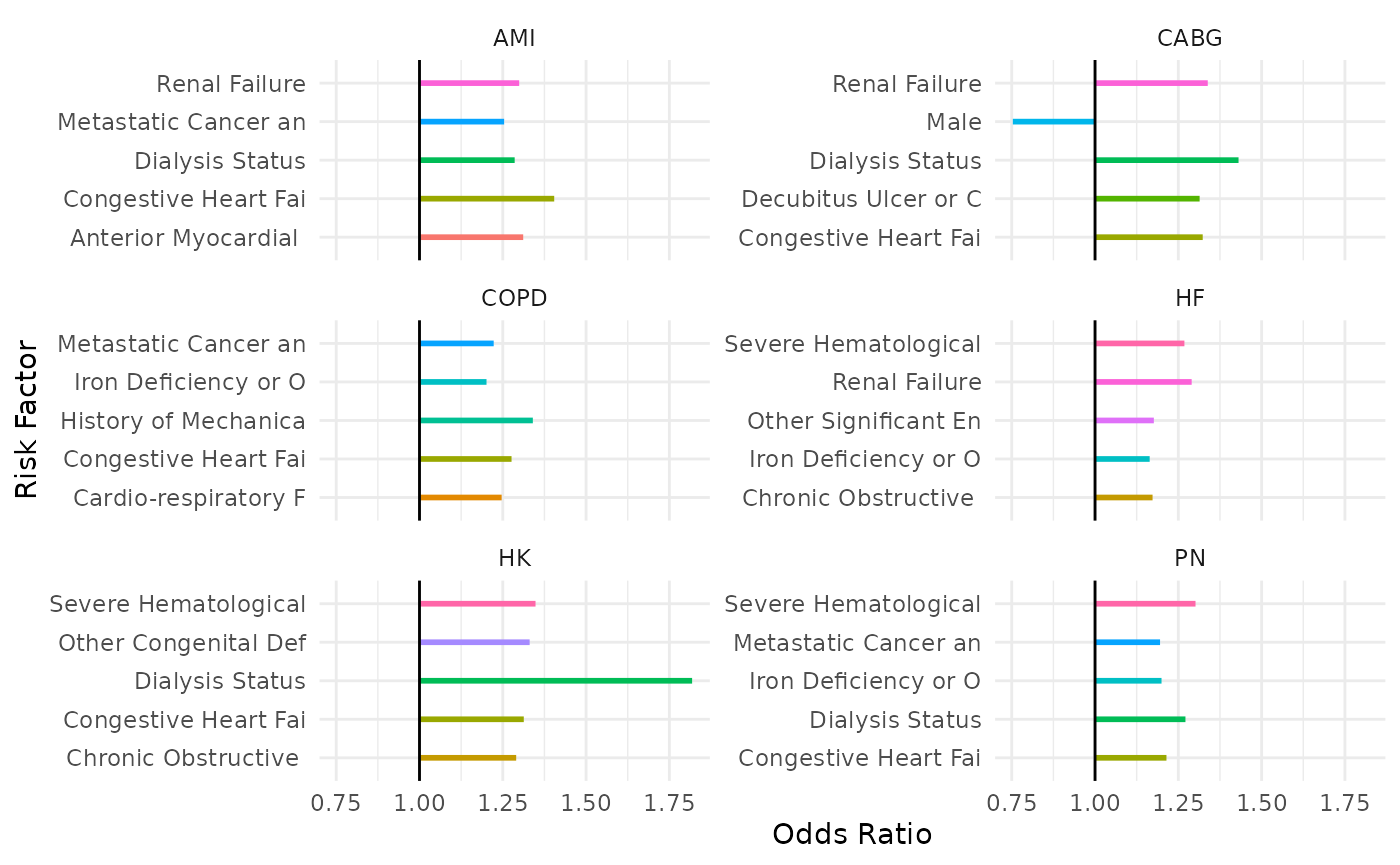This screenshot has height=865, width=1400.
Task: Select Other Congenital Def label in HK panel
Action: click(182, 642)
